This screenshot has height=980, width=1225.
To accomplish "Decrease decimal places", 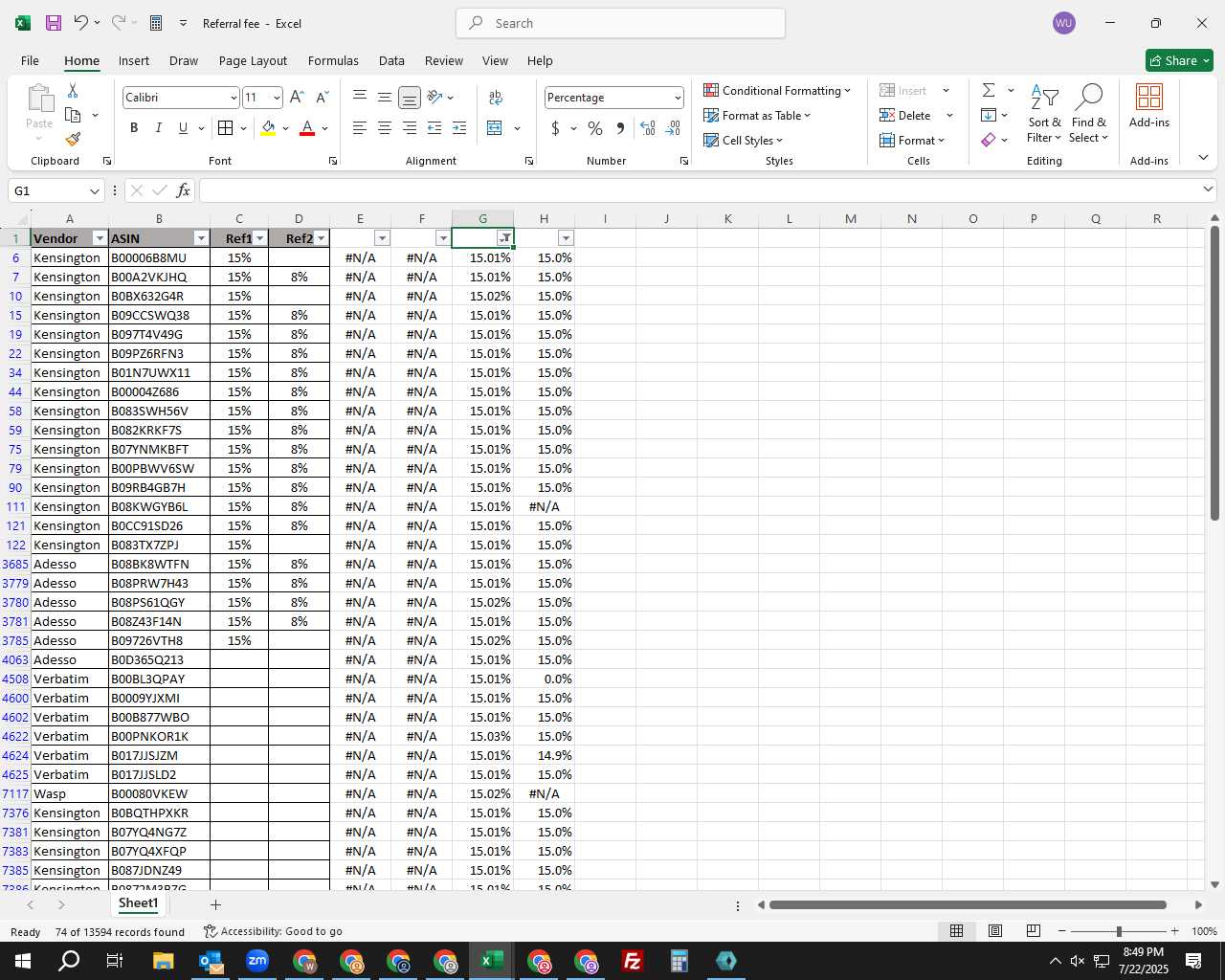I will tap(673, 128).
